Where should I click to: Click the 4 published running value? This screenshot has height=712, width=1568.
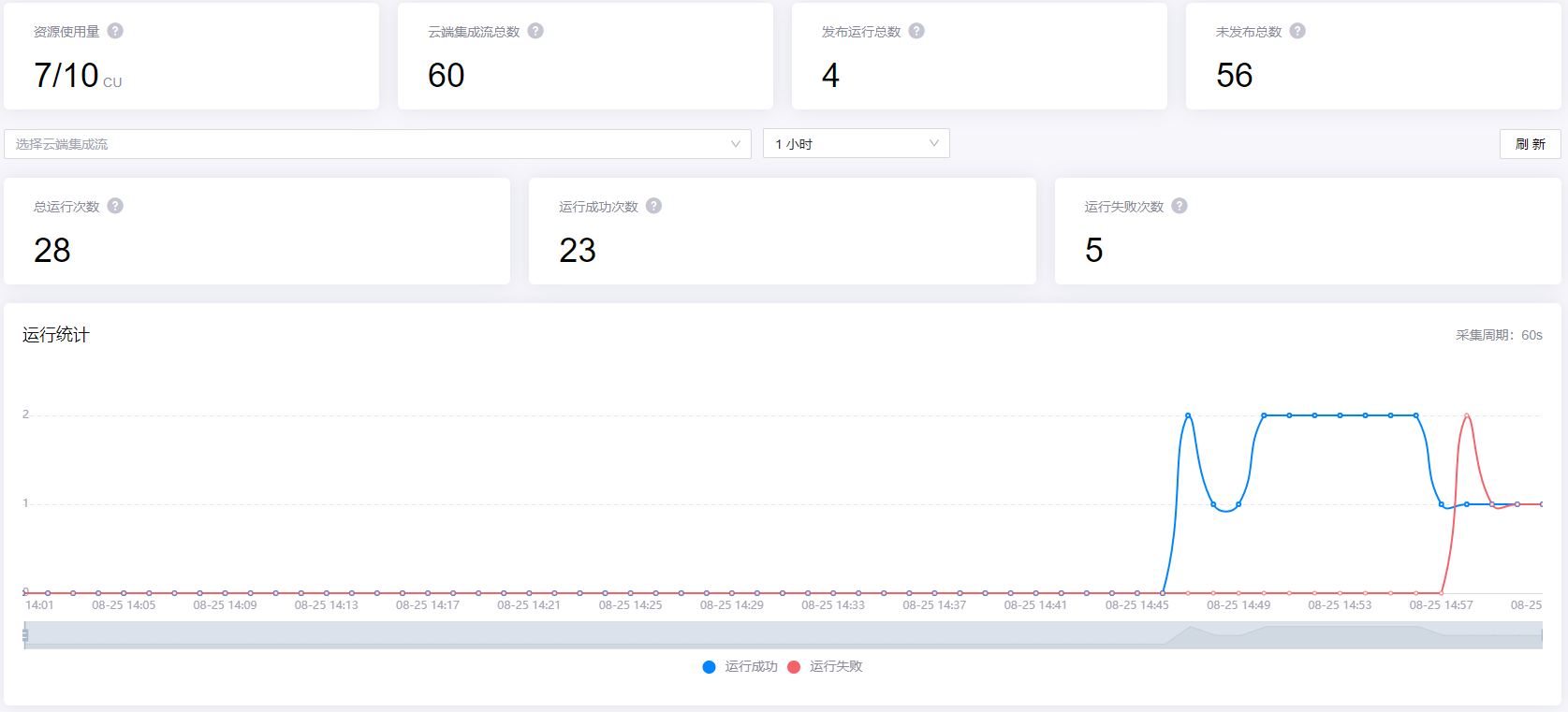tap(830, 76)
